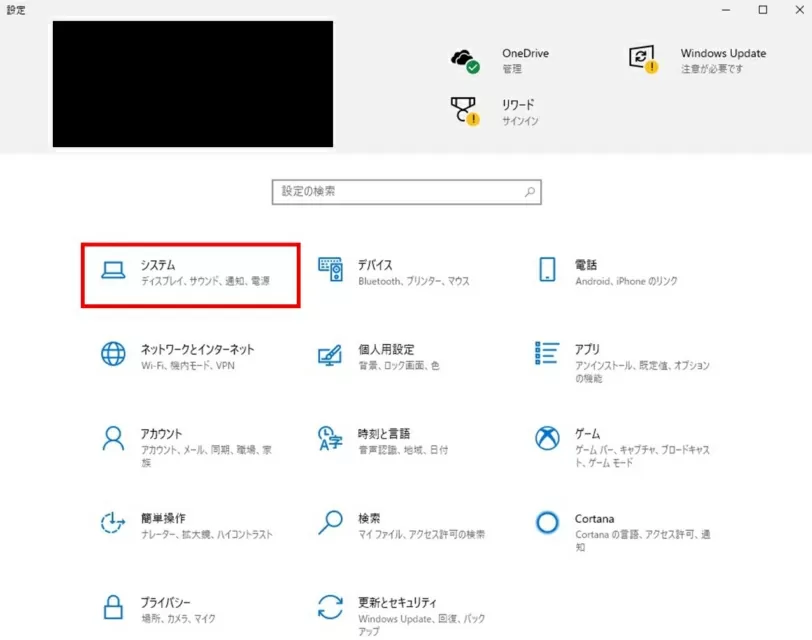812x640 pixels.
Task: Open 個人用設定 title text
Action: (386, 350)
